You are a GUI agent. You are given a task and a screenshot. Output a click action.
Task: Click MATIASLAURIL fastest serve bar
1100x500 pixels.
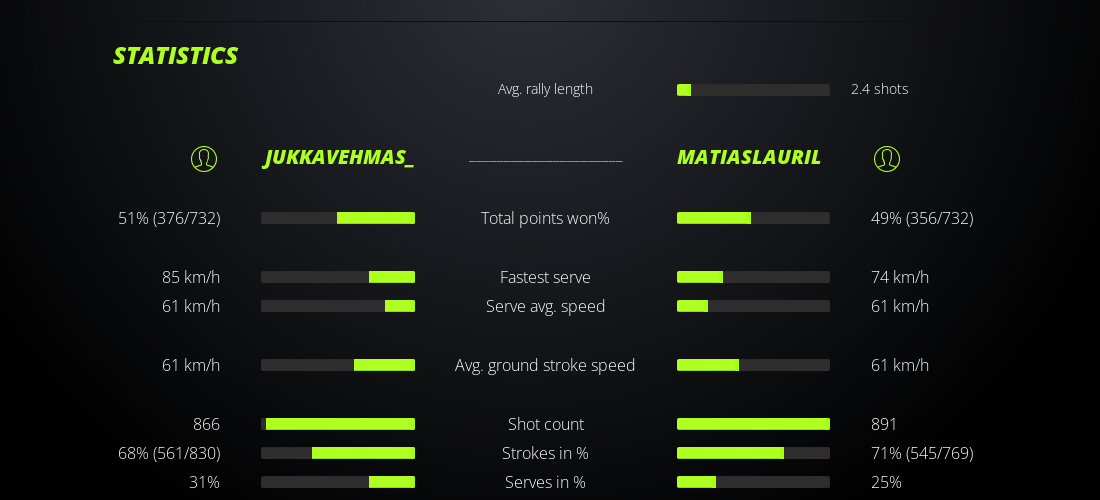click(x=753, y=277)
